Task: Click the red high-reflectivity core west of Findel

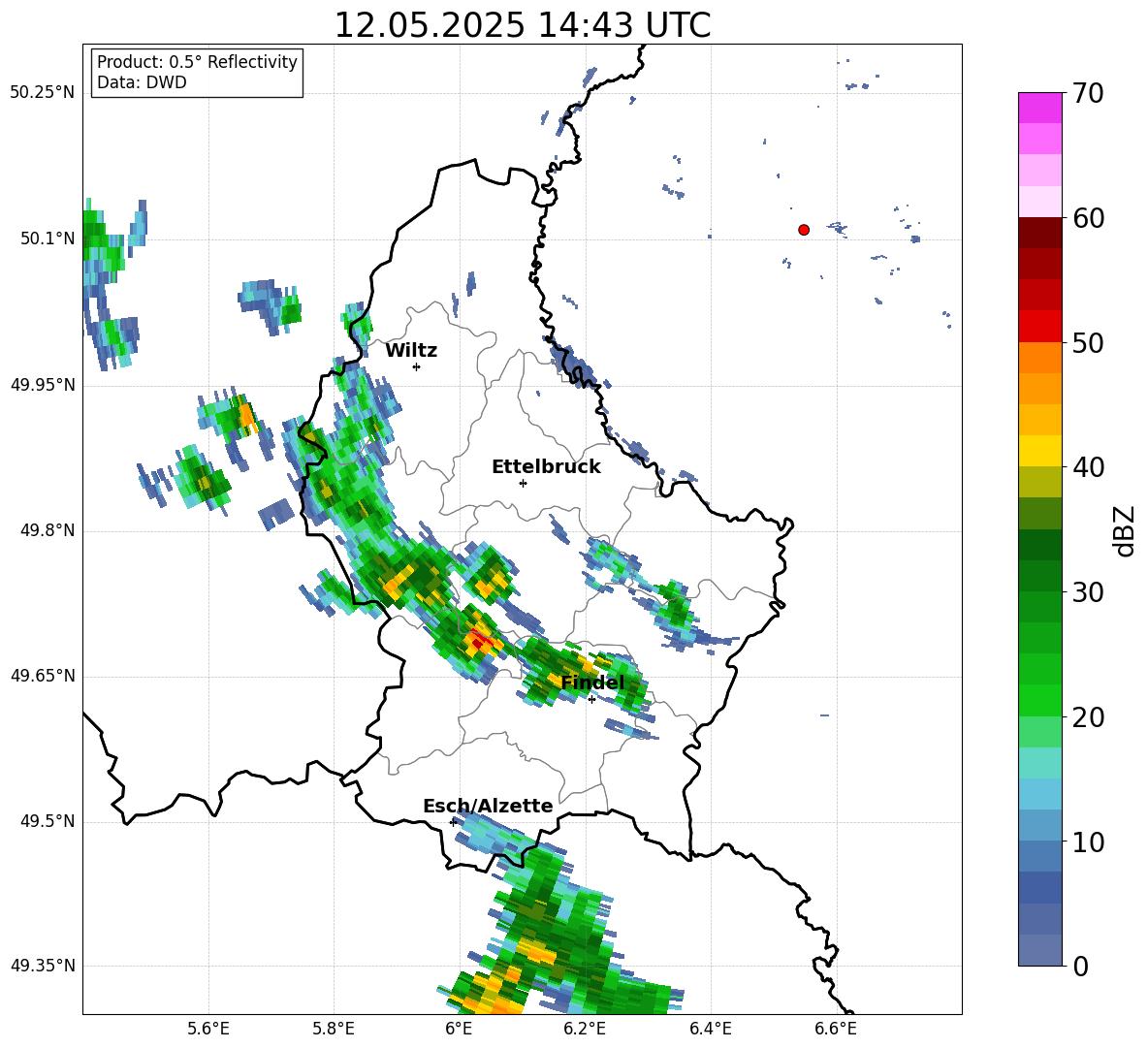Action: coord(479,642)
